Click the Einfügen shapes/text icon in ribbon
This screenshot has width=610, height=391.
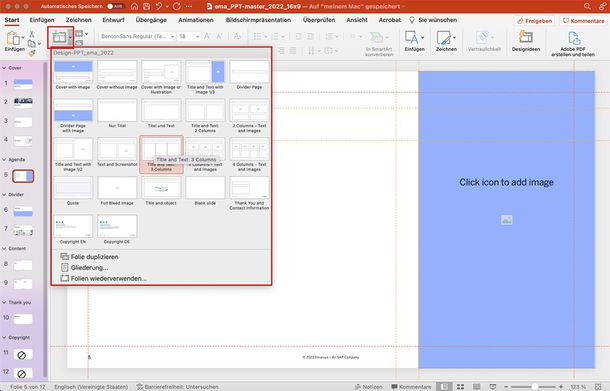point(412,38)
